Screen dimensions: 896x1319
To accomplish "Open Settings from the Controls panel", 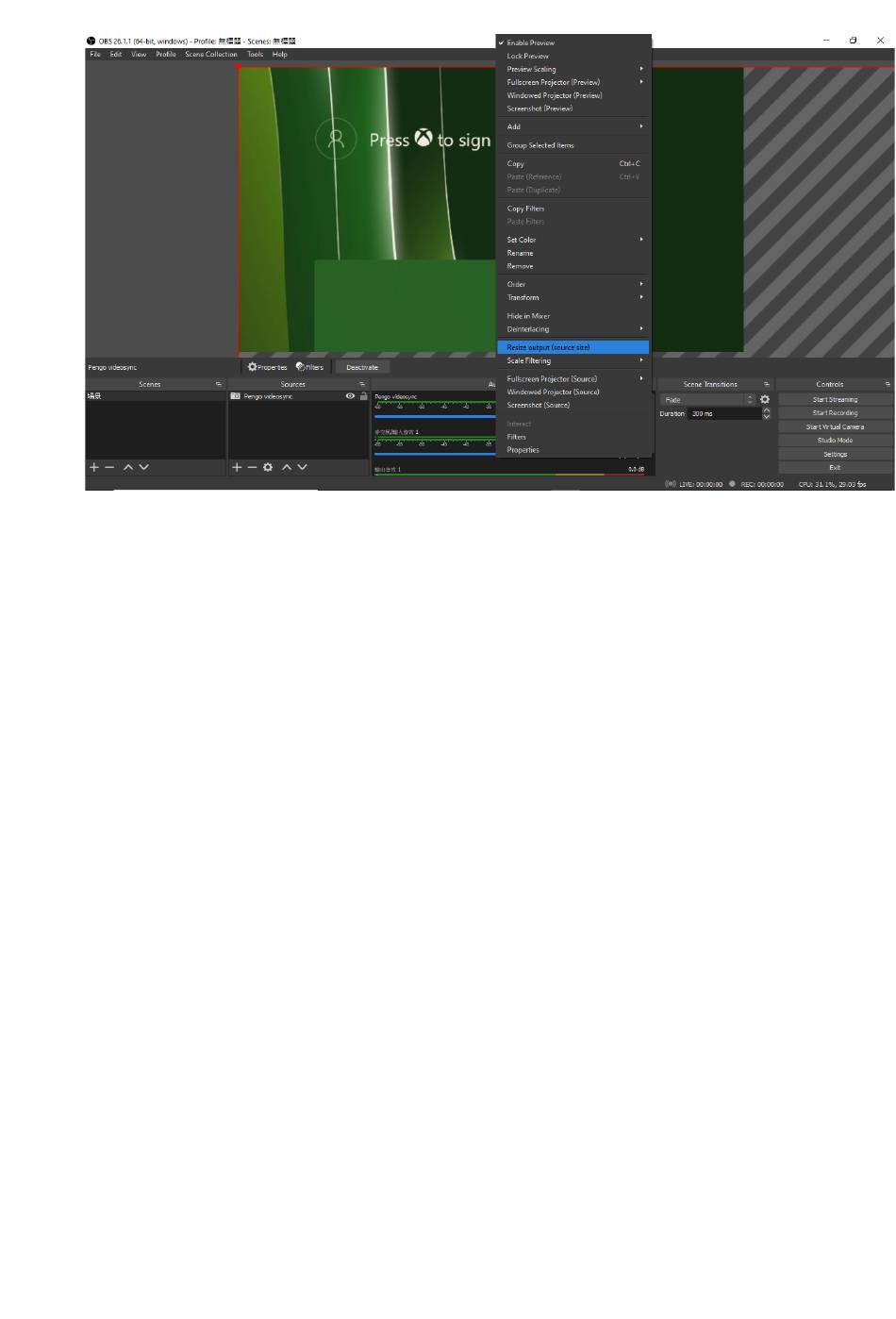I will [x=836, y=454].
